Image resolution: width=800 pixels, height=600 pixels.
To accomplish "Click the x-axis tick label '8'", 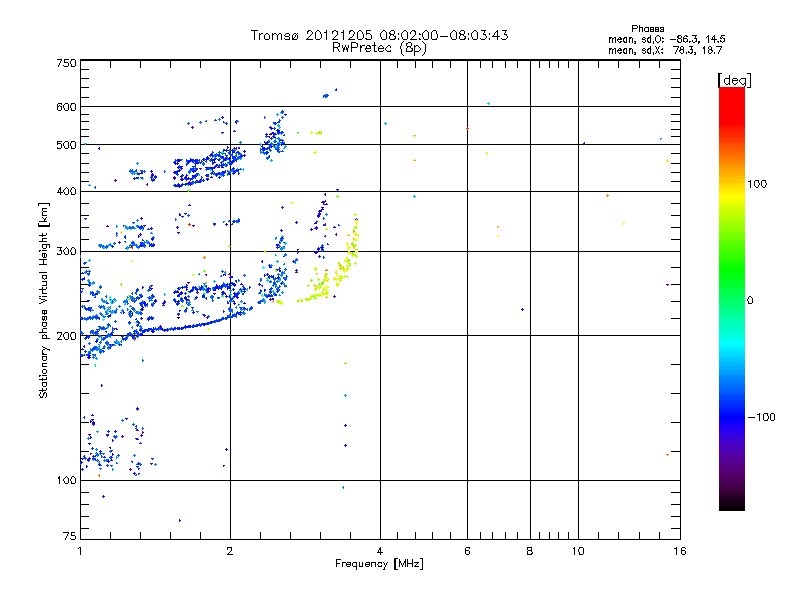I will click(x=530, y=551).
